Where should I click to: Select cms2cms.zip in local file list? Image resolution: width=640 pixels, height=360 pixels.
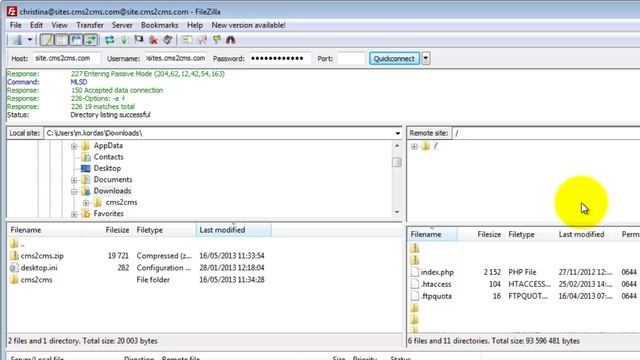click(42, 256)
